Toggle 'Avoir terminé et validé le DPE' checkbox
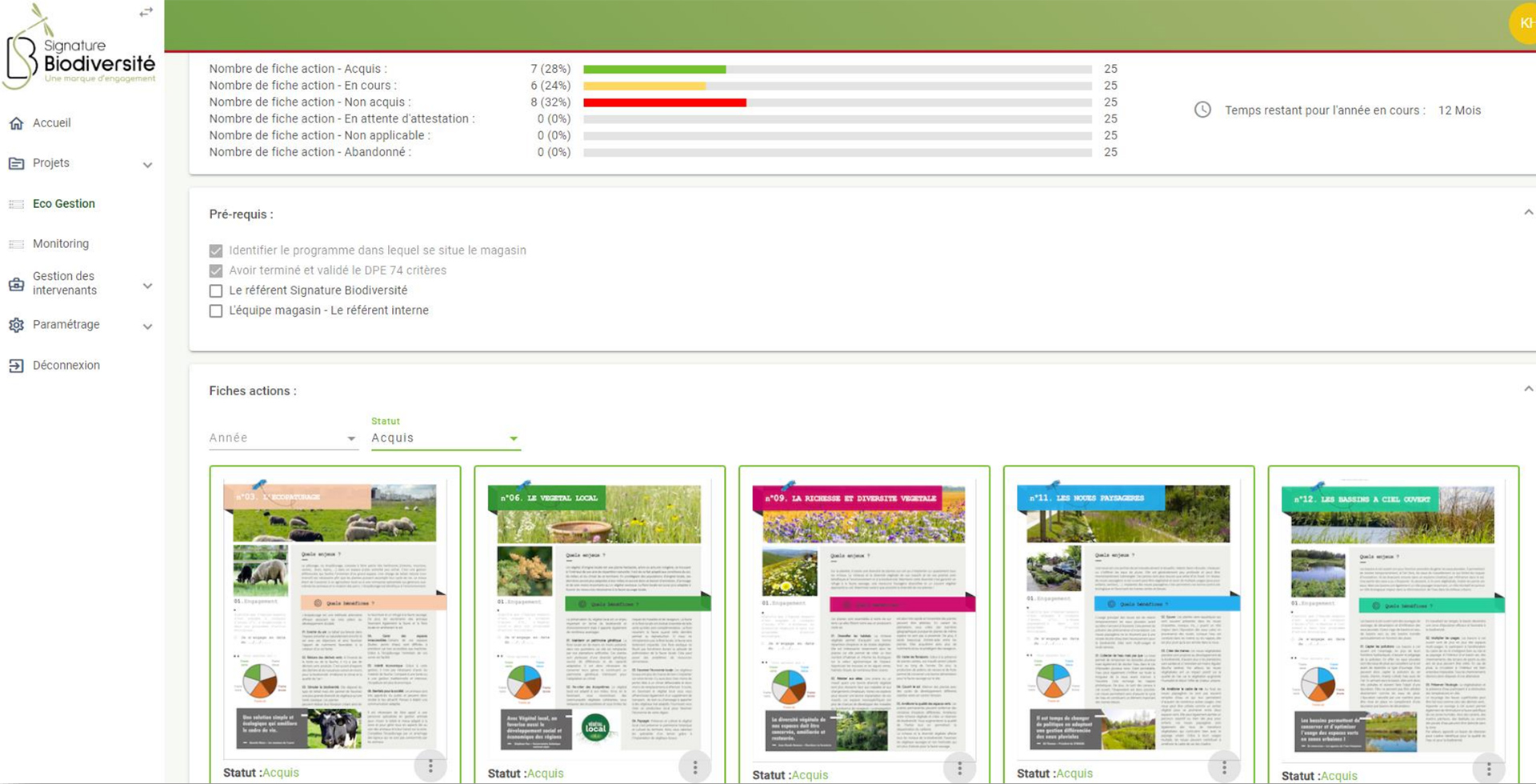The image size is (1536, 784). 216,271
